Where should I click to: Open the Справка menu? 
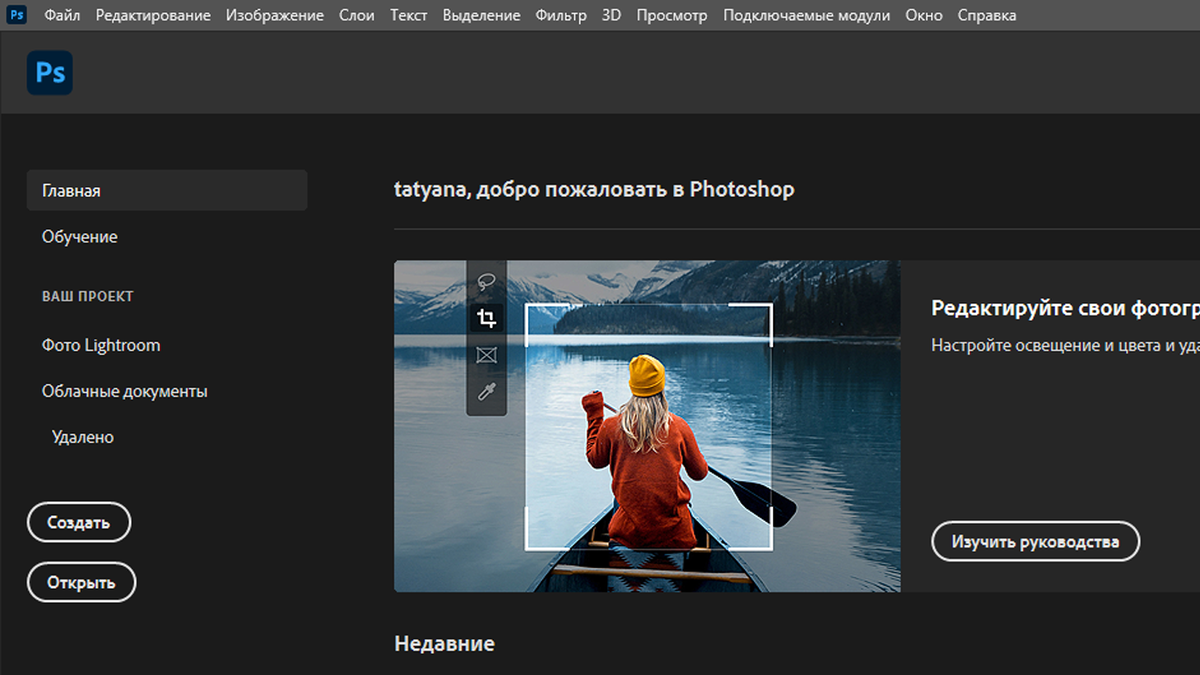point(987,15)
